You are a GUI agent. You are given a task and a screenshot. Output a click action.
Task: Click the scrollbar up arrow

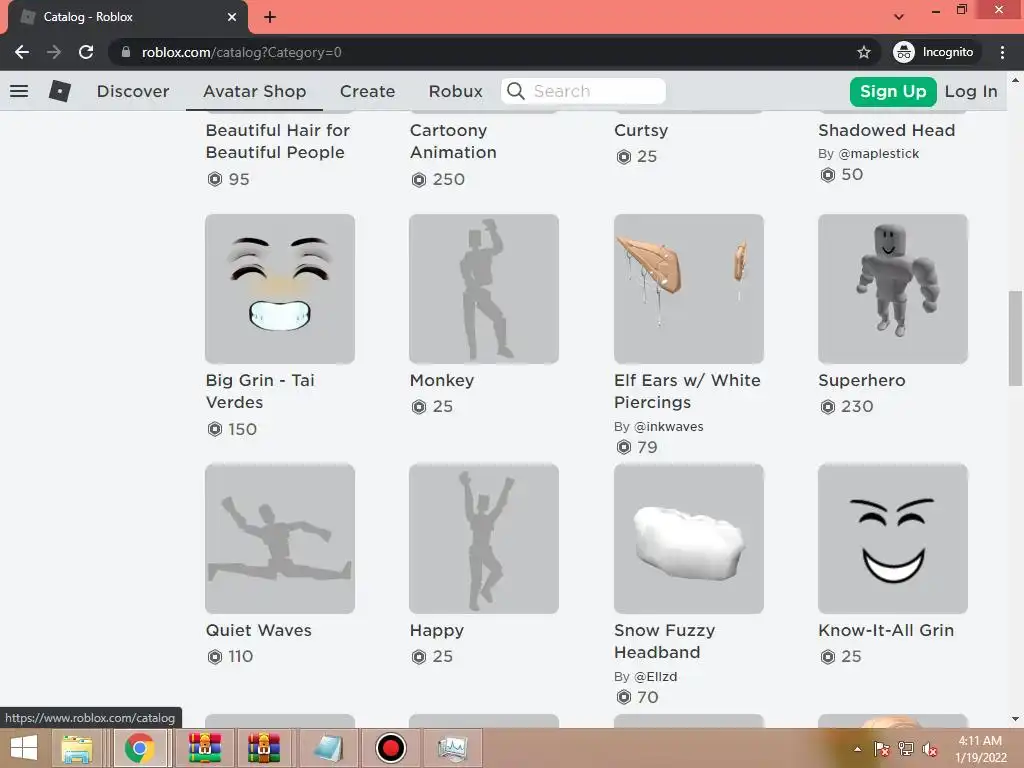coord(1015,80)
